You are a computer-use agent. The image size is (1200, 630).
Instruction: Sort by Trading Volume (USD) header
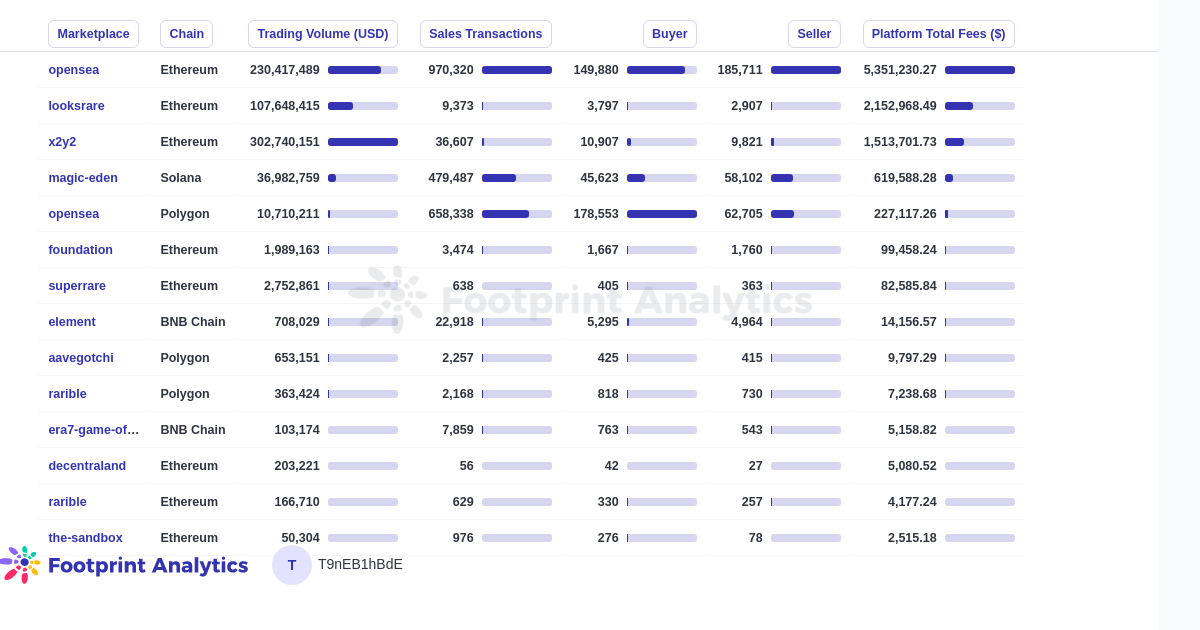pyautogui.click(x=323, y=34)
